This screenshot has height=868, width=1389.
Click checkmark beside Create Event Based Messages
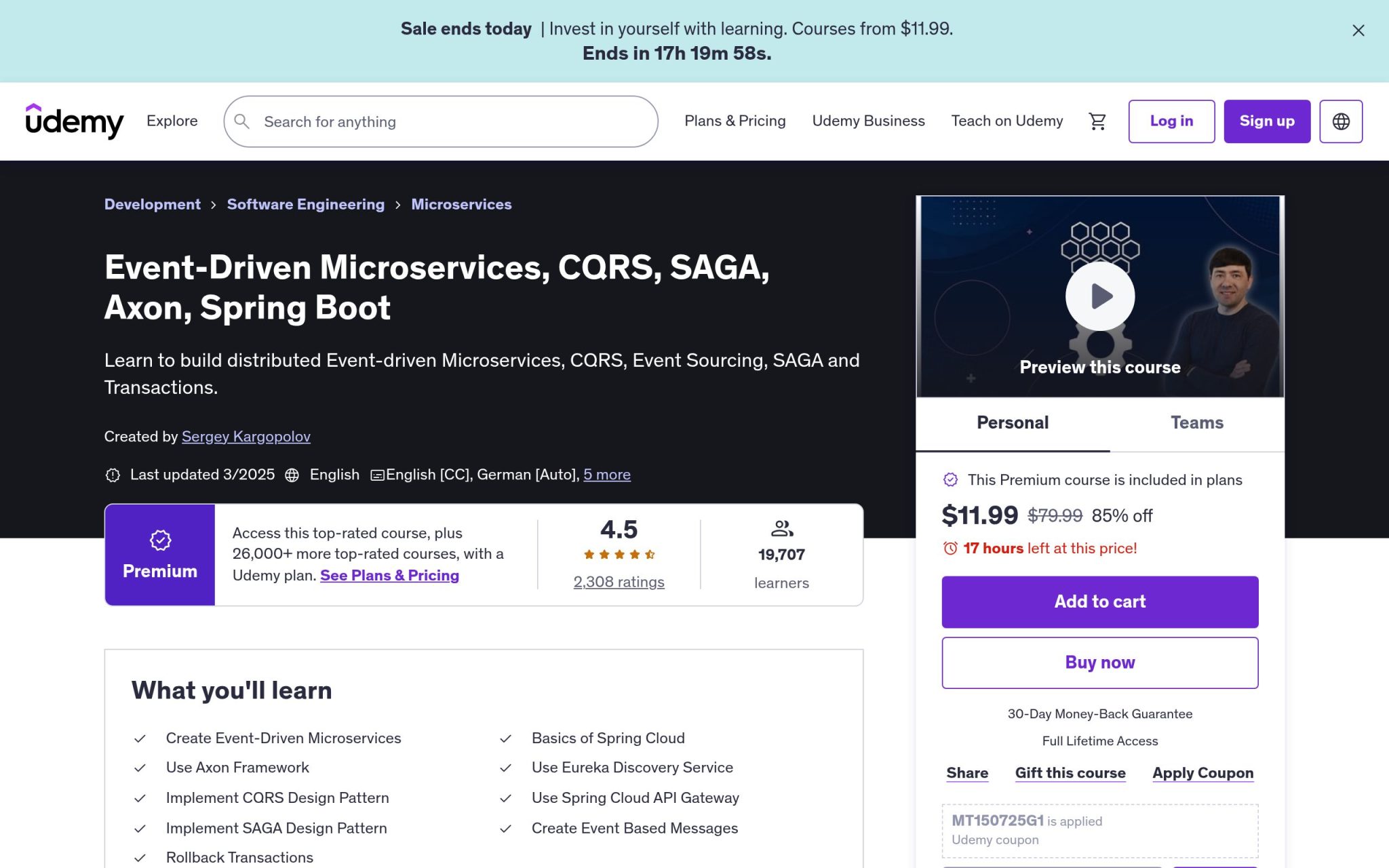(505, 829)
